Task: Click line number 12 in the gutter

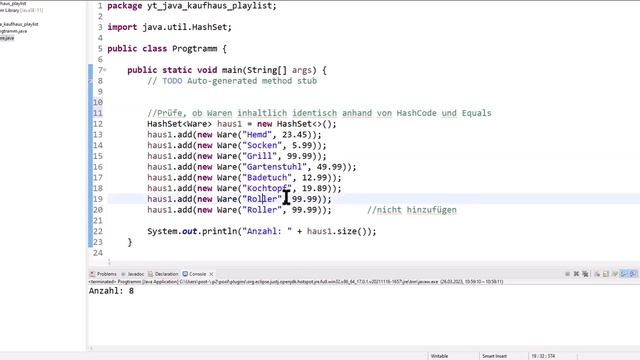Action: (x=98, y=124)
